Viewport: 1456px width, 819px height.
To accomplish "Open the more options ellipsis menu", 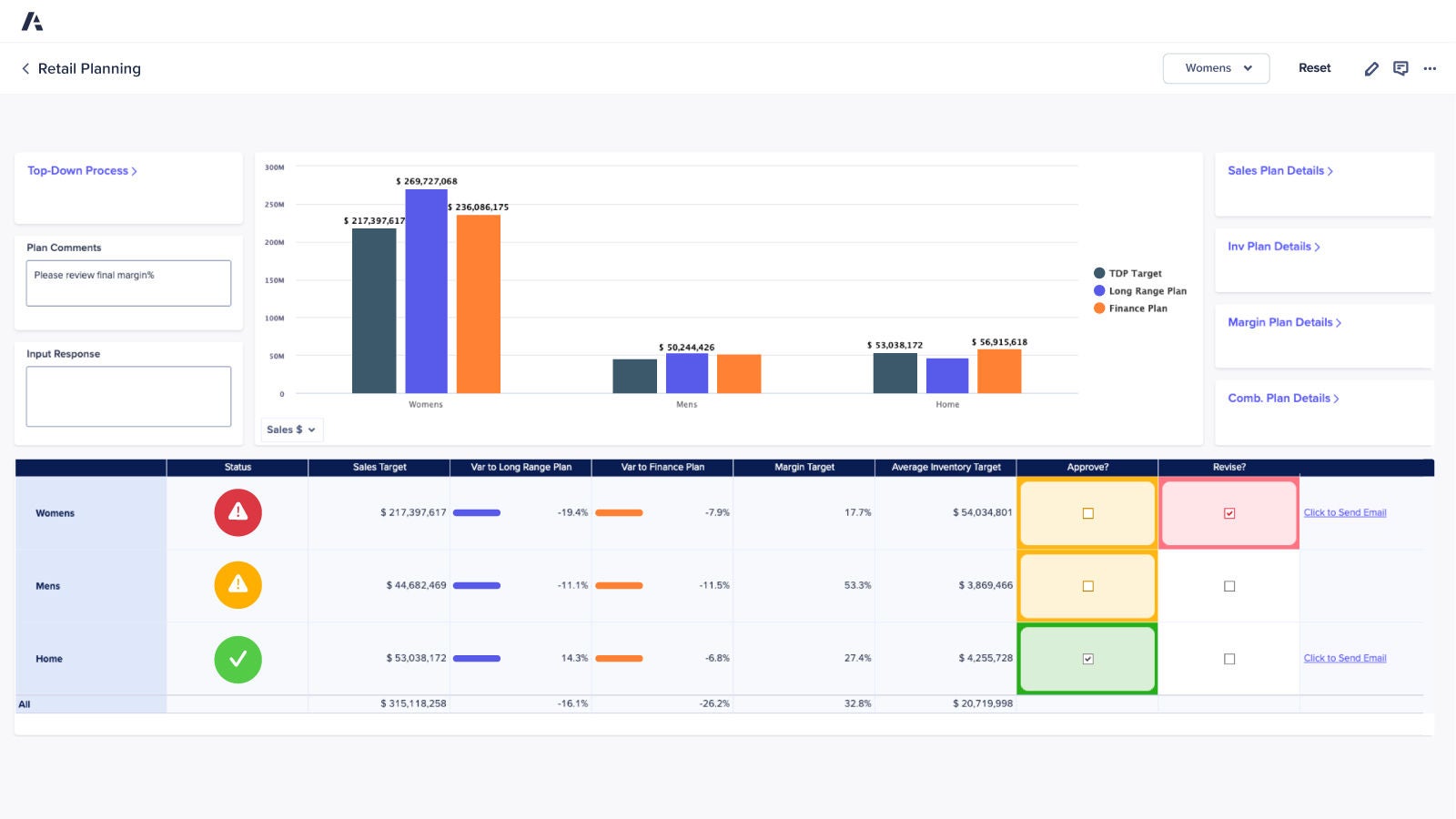I will (1430, 68).
